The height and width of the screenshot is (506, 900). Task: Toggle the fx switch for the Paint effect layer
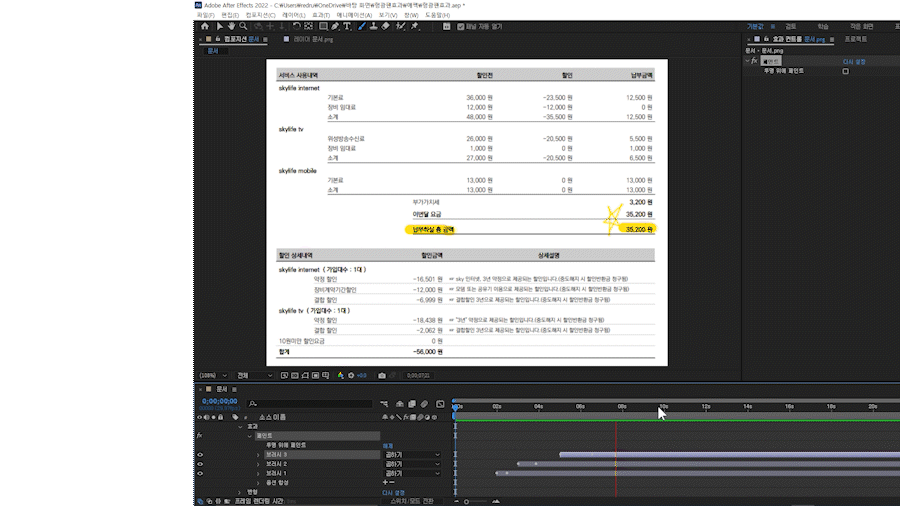click(199, 436)
